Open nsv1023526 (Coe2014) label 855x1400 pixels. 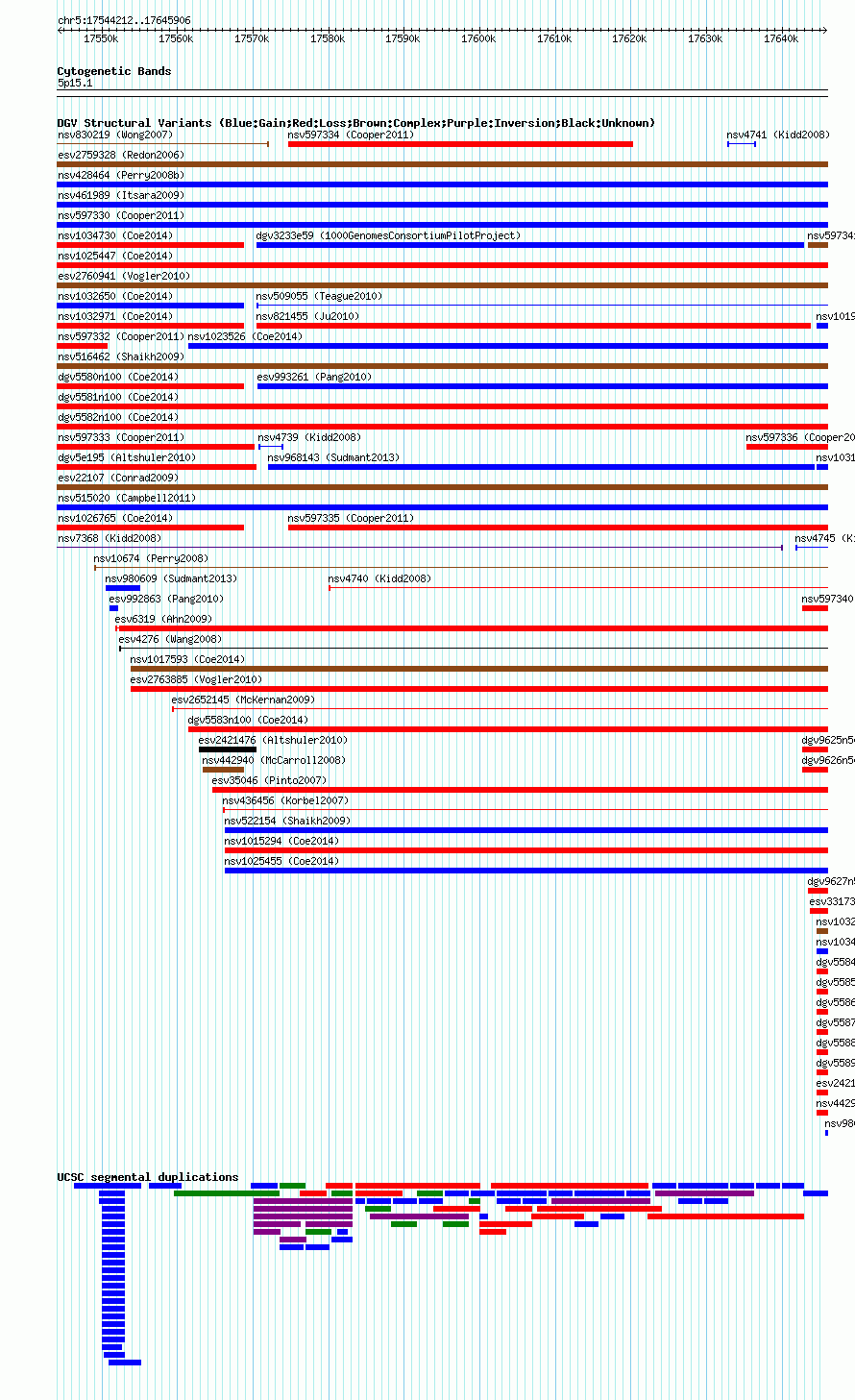[245, 336]
